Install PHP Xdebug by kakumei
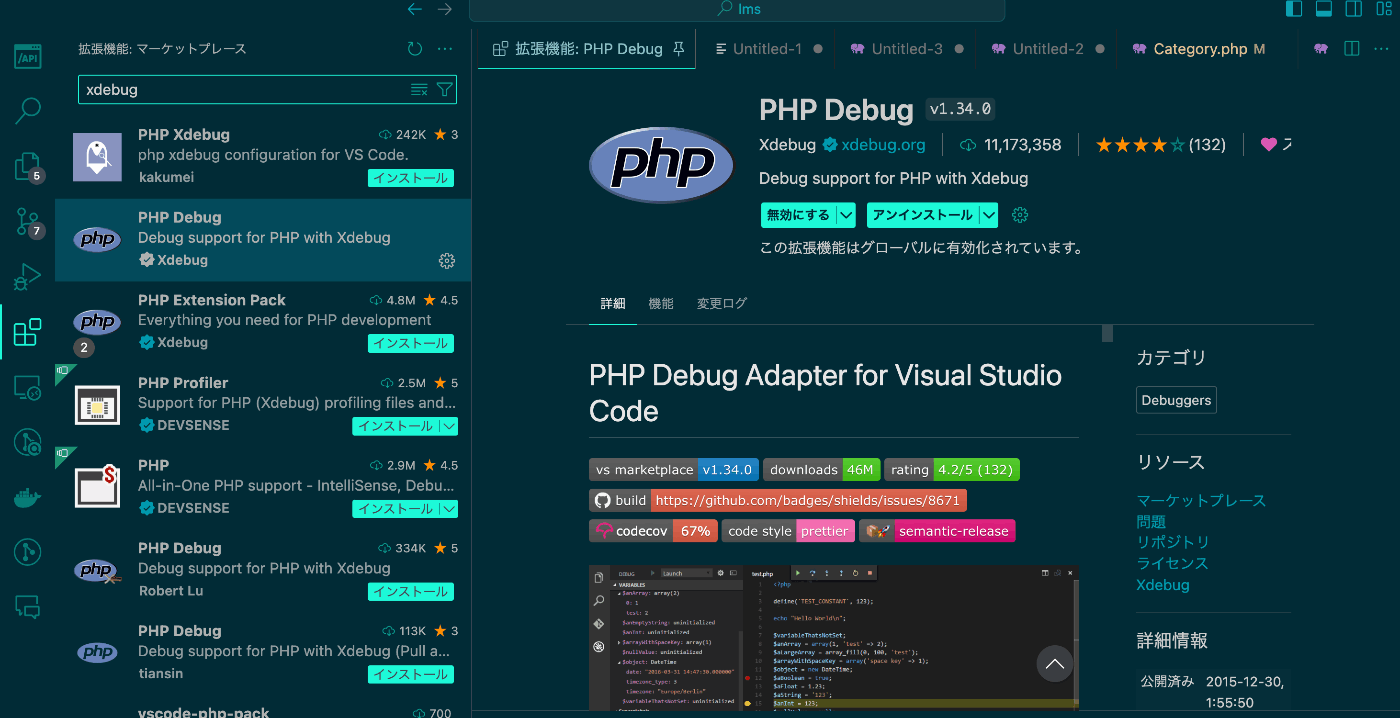The height and width of the screenshot is (718, 1400). [x=410, y=178]
